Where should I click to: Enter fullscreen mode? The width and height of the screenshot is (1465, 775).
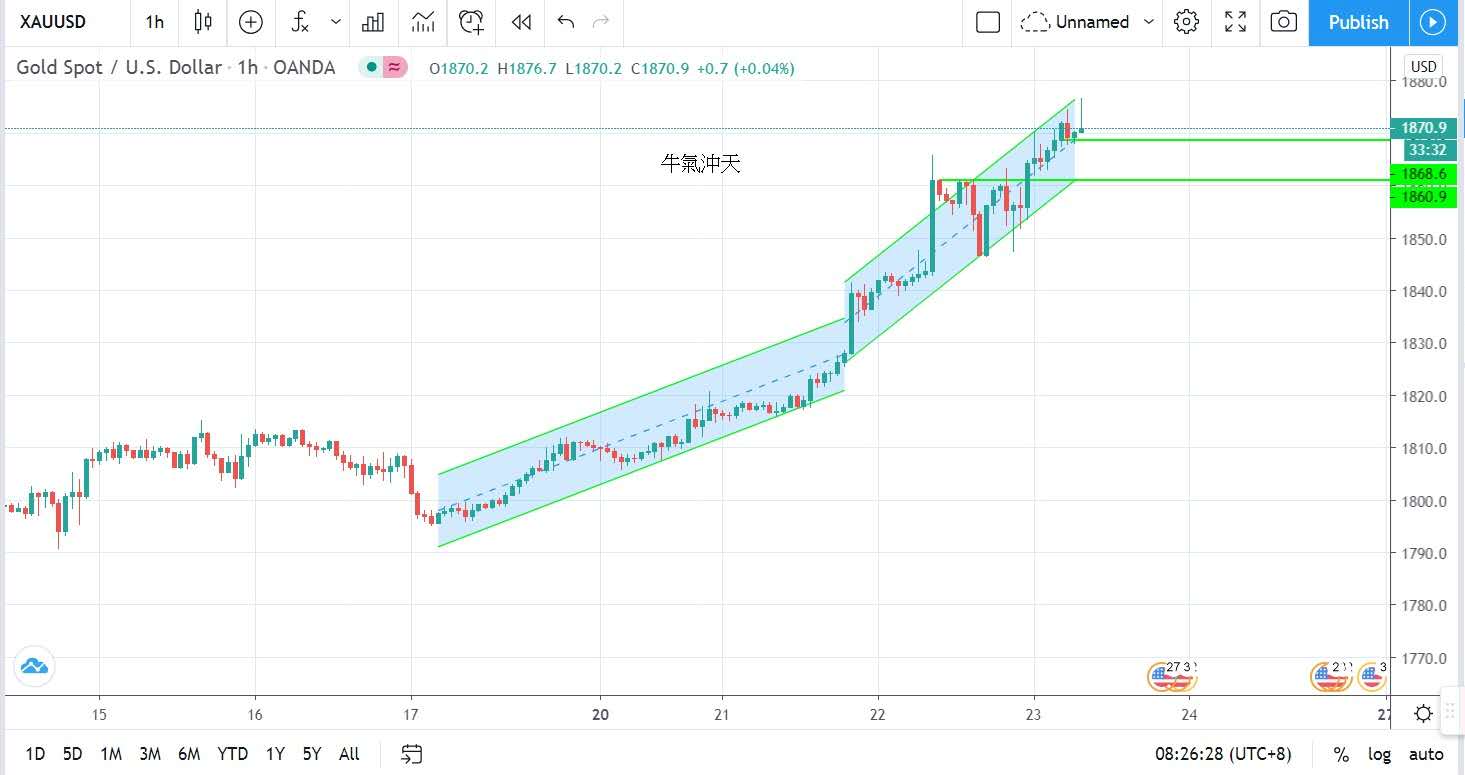[x=1235, y=22]
